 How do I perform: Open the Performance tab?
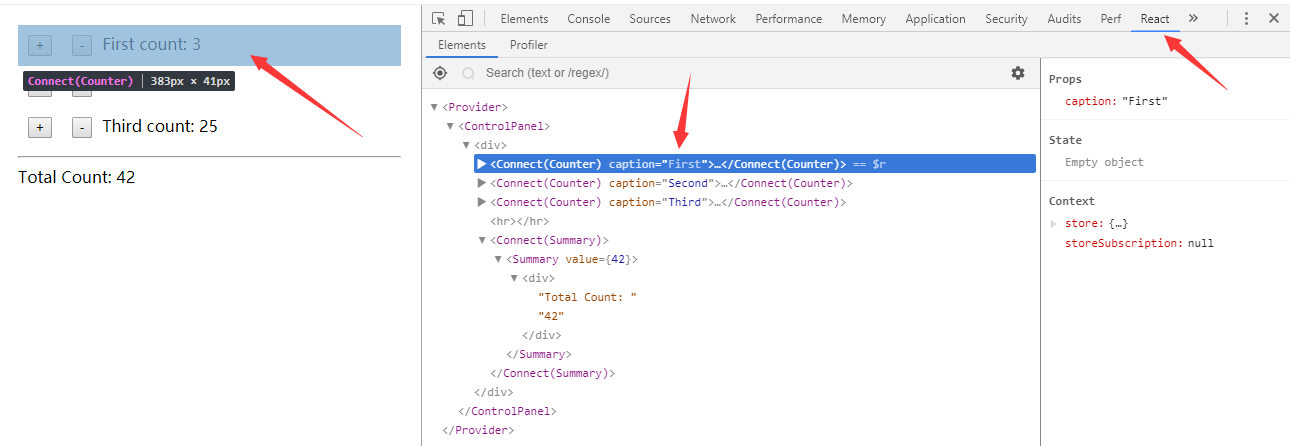click(x=788, y=19)
